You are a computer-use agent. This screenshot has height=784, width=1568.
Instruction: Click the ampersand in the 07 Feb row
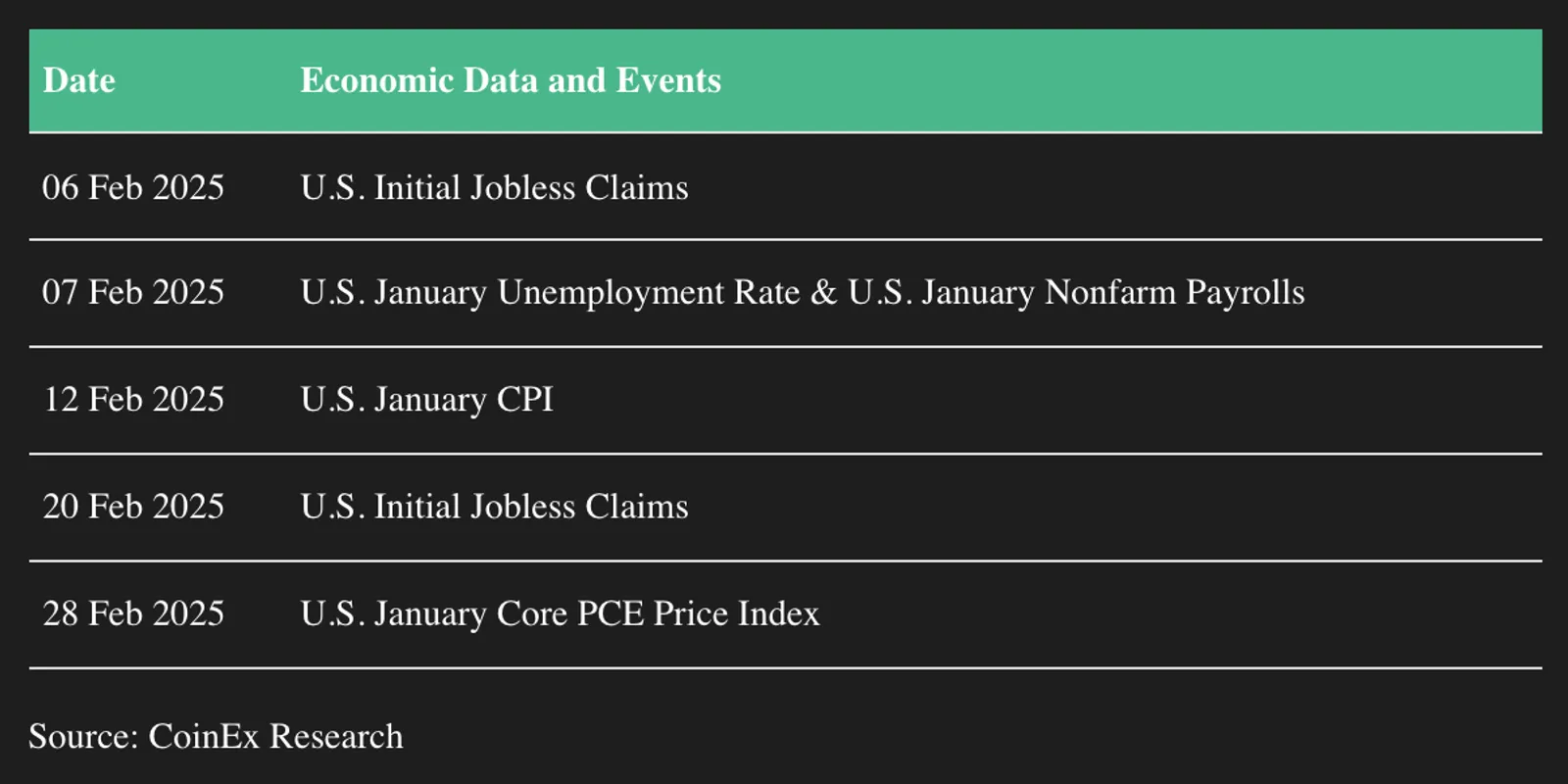click(824, 292)
